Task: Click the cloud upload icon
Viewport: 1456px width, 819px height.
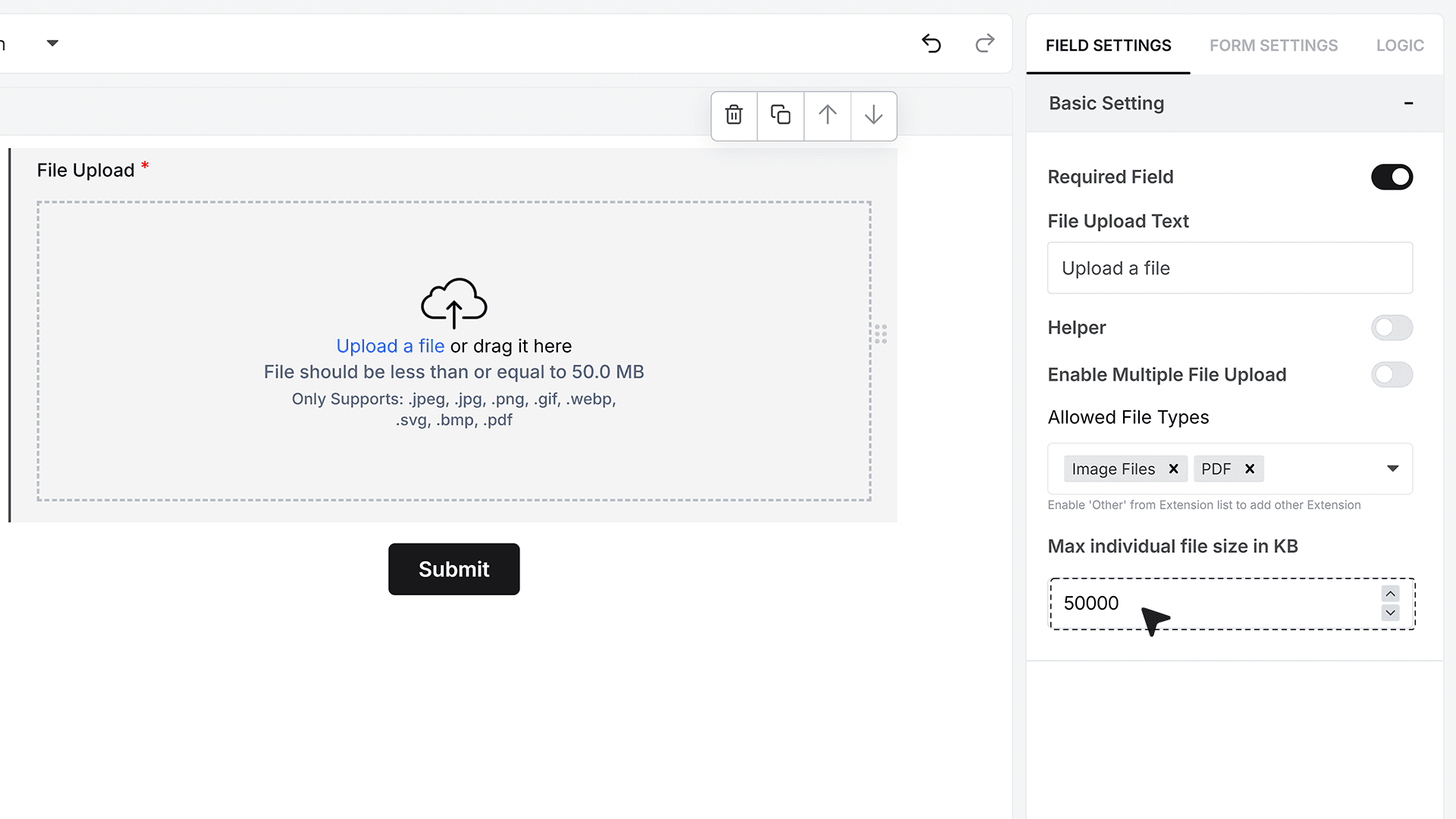Action: click(453, 303)
